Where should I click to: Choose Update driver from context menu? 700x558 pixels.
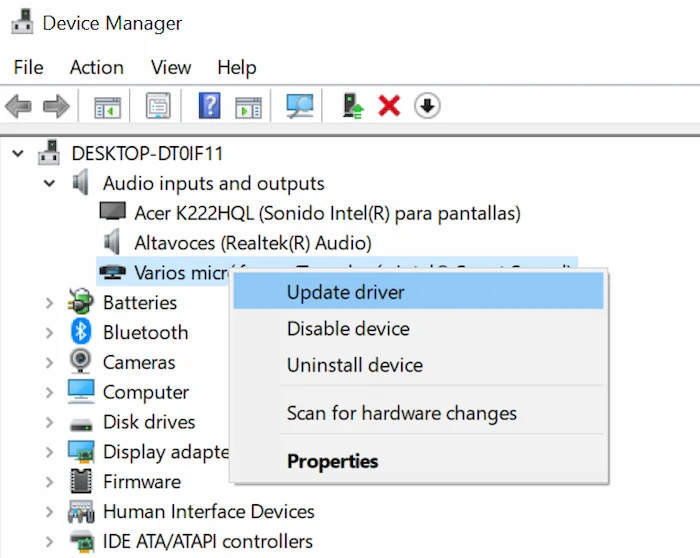[x=418, y=292]
